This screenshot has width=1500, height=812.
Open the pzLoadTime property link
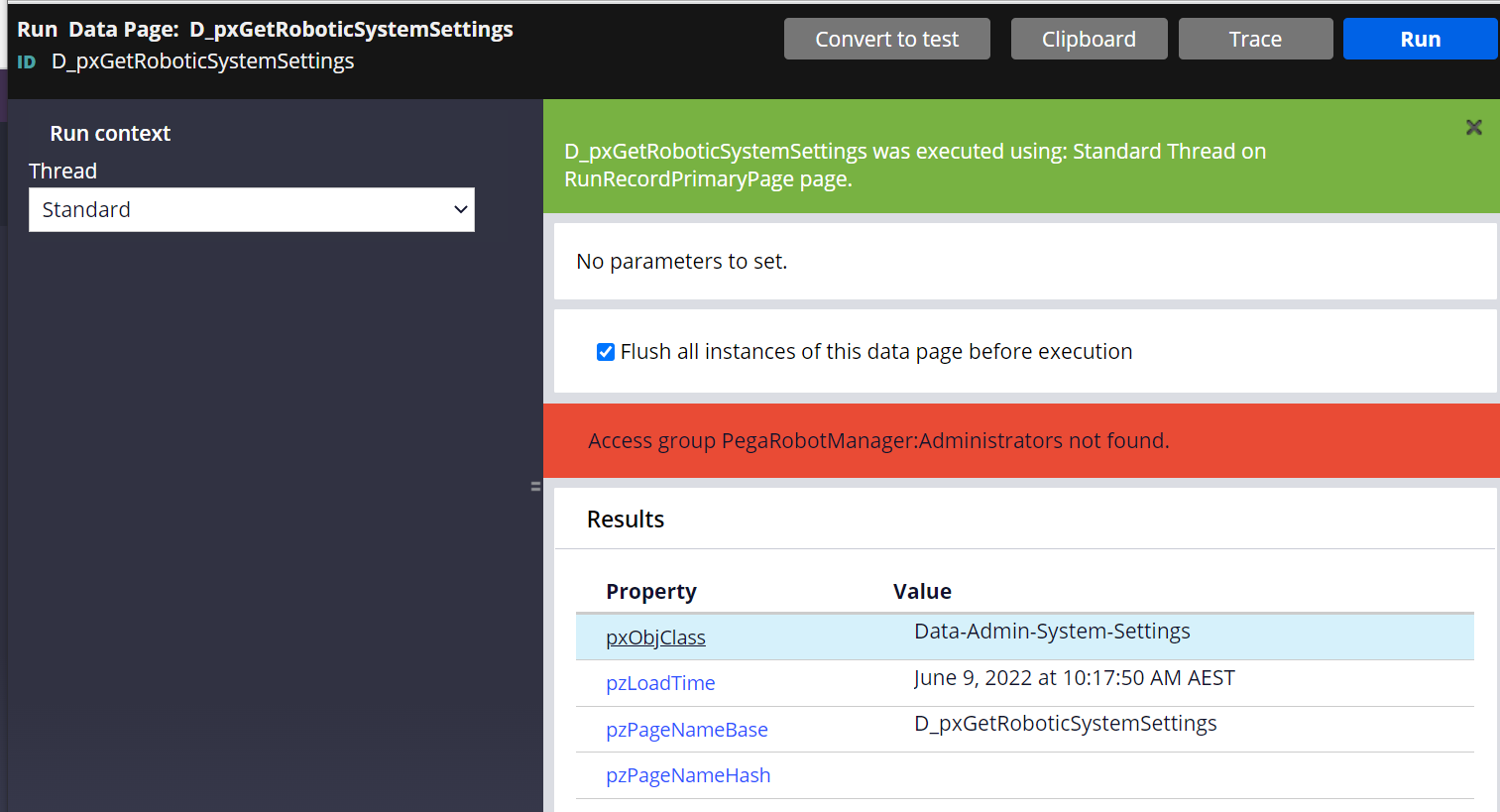[x=660, y=683]
